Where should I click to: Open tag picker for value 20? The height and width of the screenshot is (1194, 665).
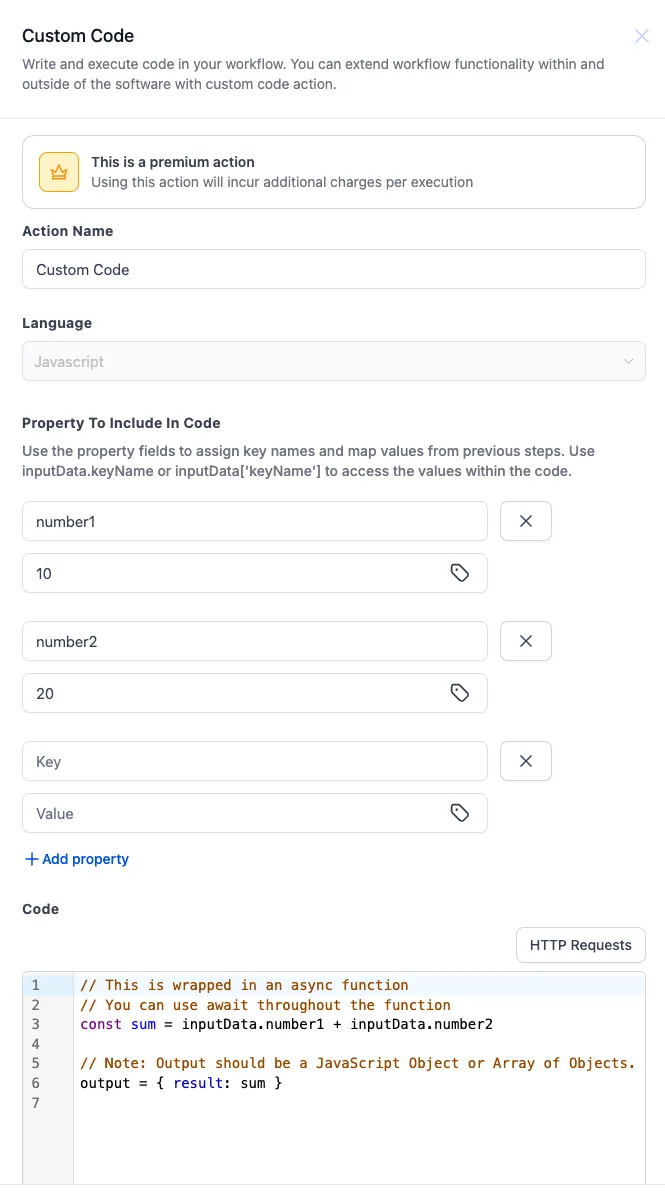[x=459, y=693]
